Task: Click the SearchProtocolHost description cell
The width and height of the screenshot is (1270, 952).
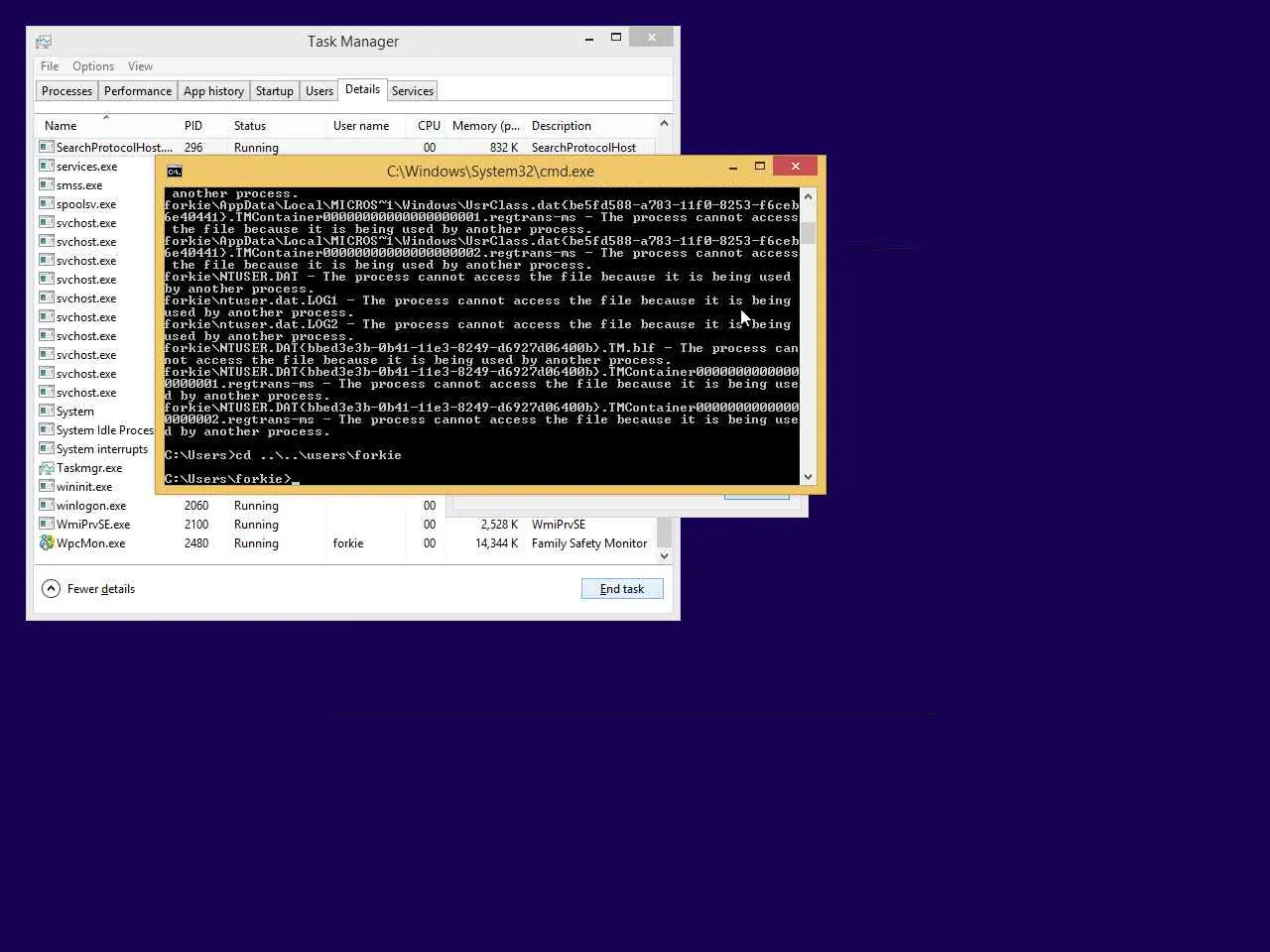Action: tap(583, 147)
